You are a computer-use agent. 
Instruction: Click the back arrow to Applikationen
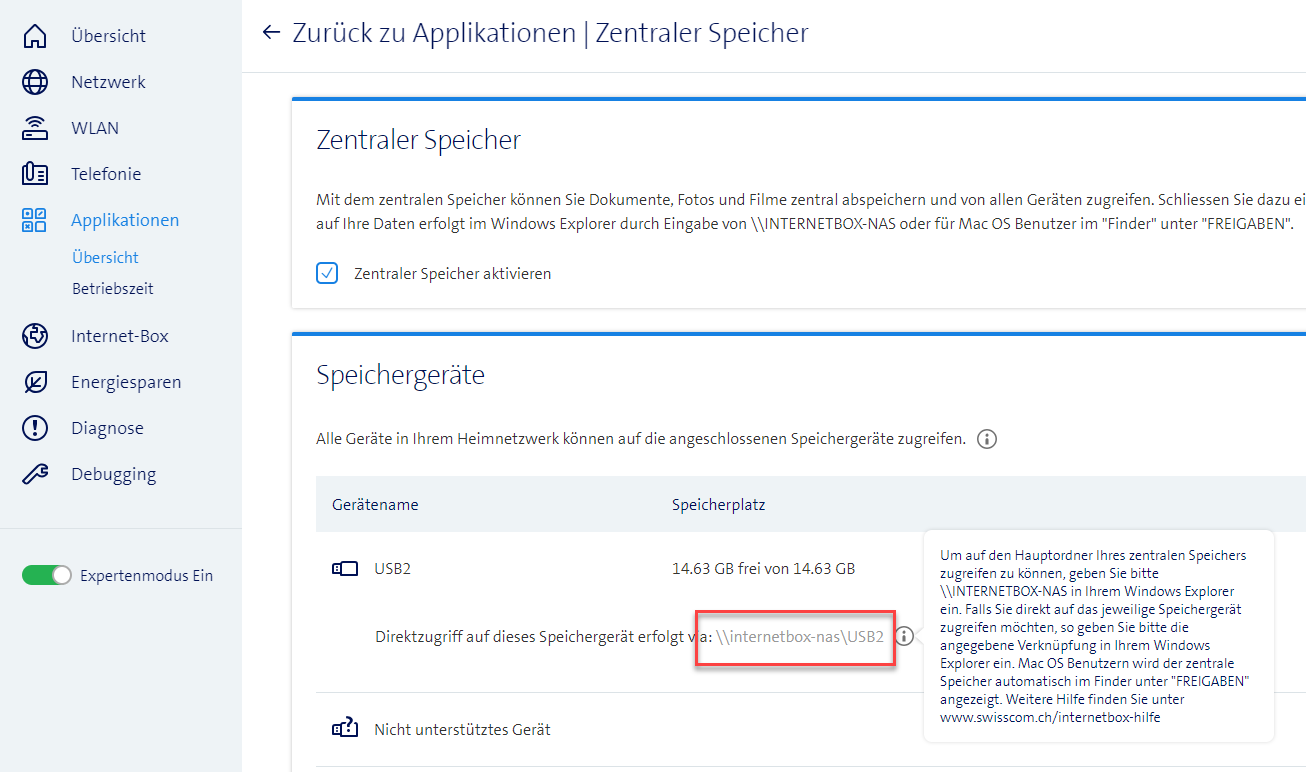tap(270, 33)
